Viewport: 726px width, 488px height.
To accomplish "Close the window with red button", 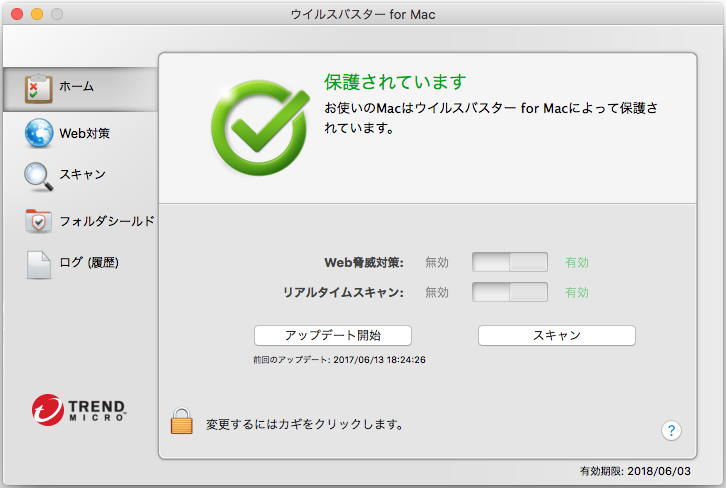I will [x=17, y=14].
